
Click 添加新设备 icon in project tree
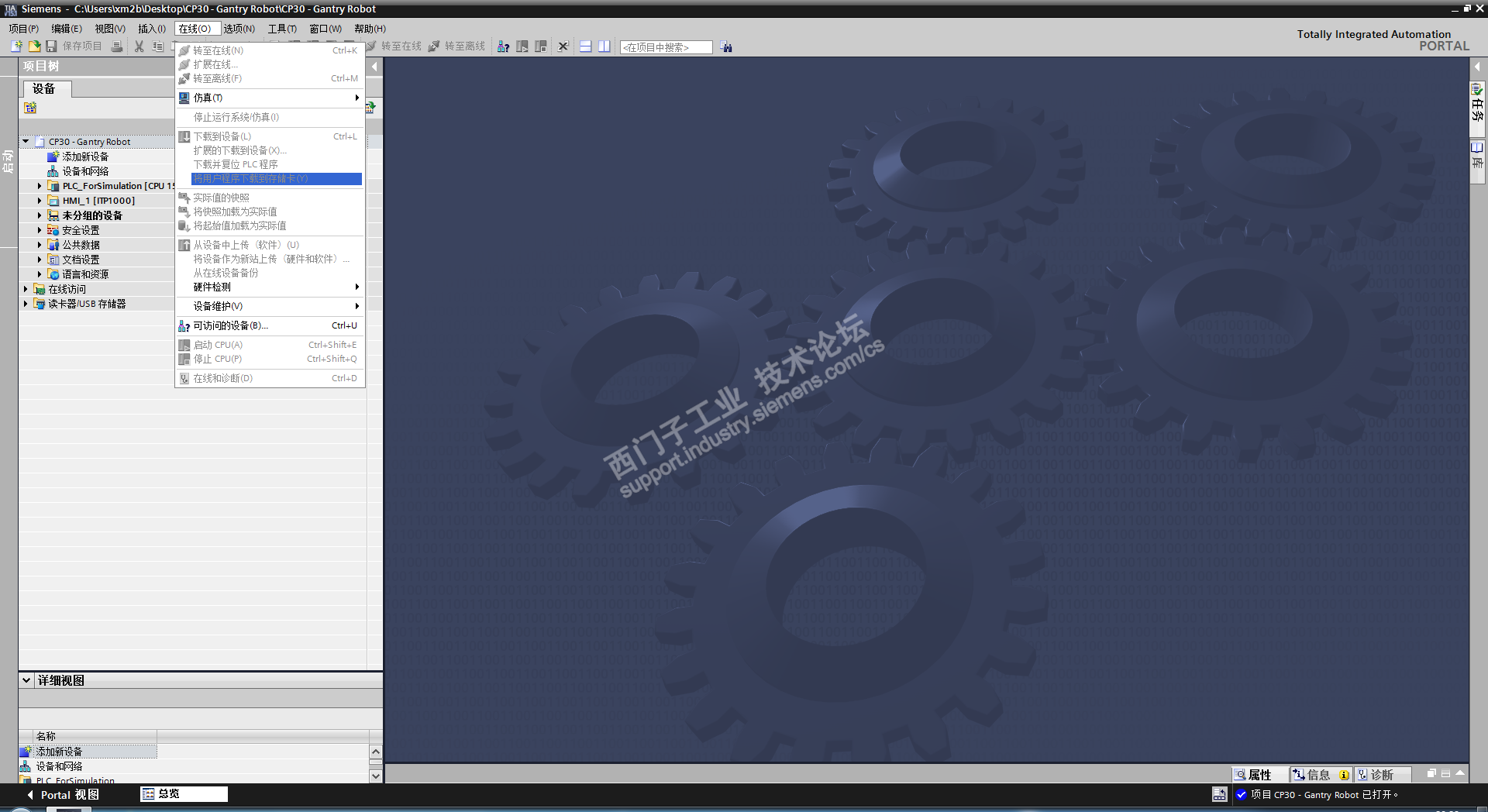(x=53, y=157)
